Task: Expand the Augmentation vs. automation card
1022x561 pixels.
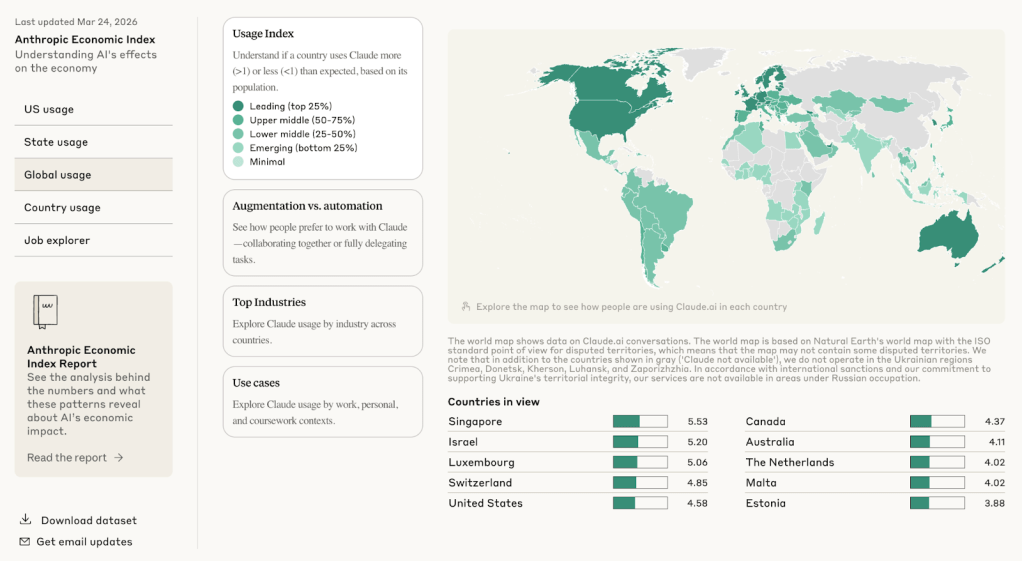Action: tap(322, 232)
